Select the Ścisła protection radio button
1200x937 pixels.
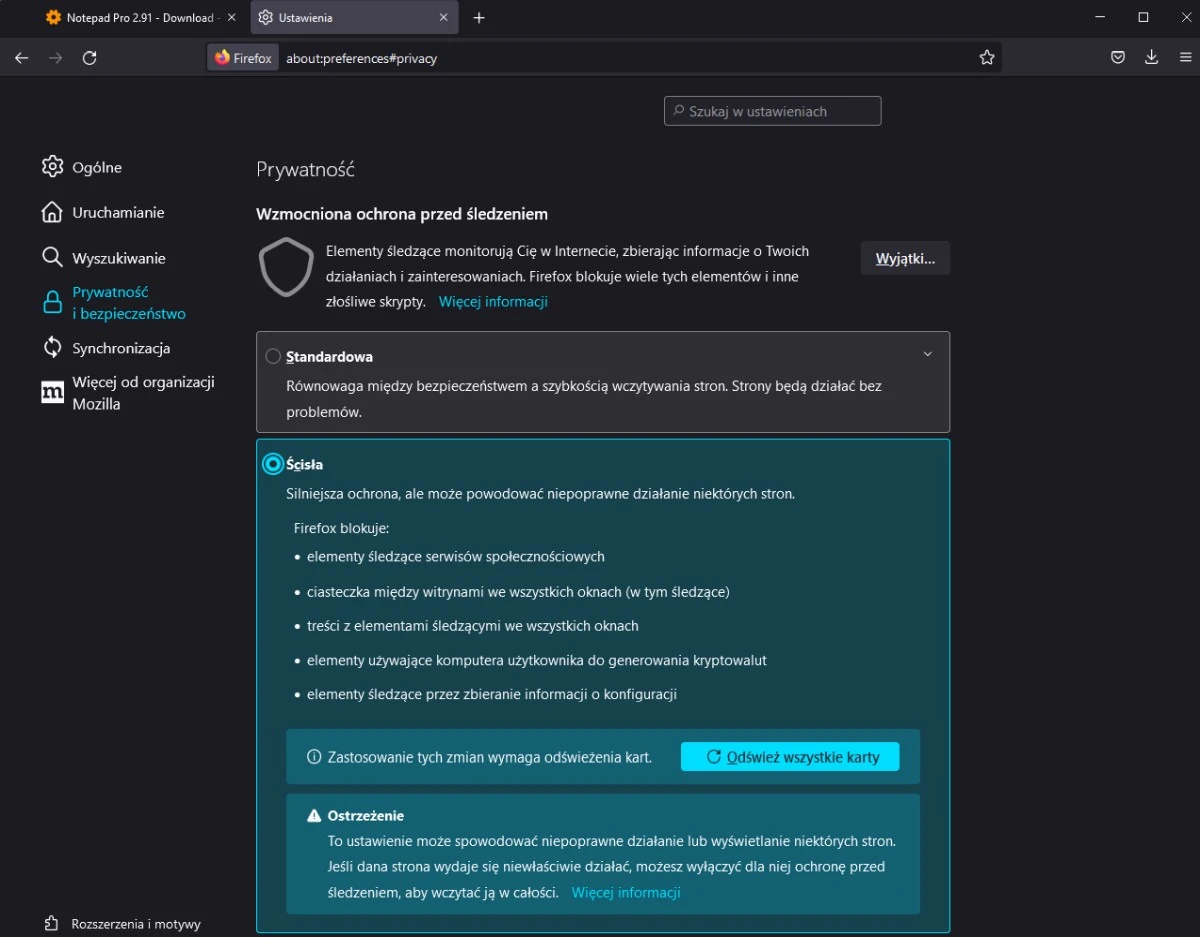pos(273,464)
